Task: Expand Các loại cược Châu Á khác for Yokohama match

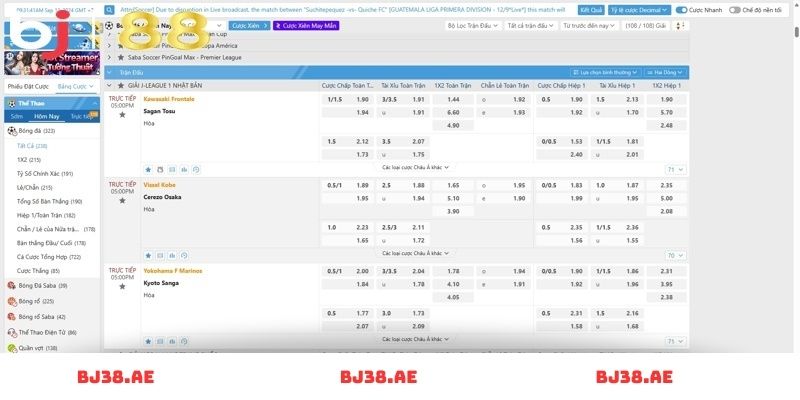Action: [x=415, y=339]
